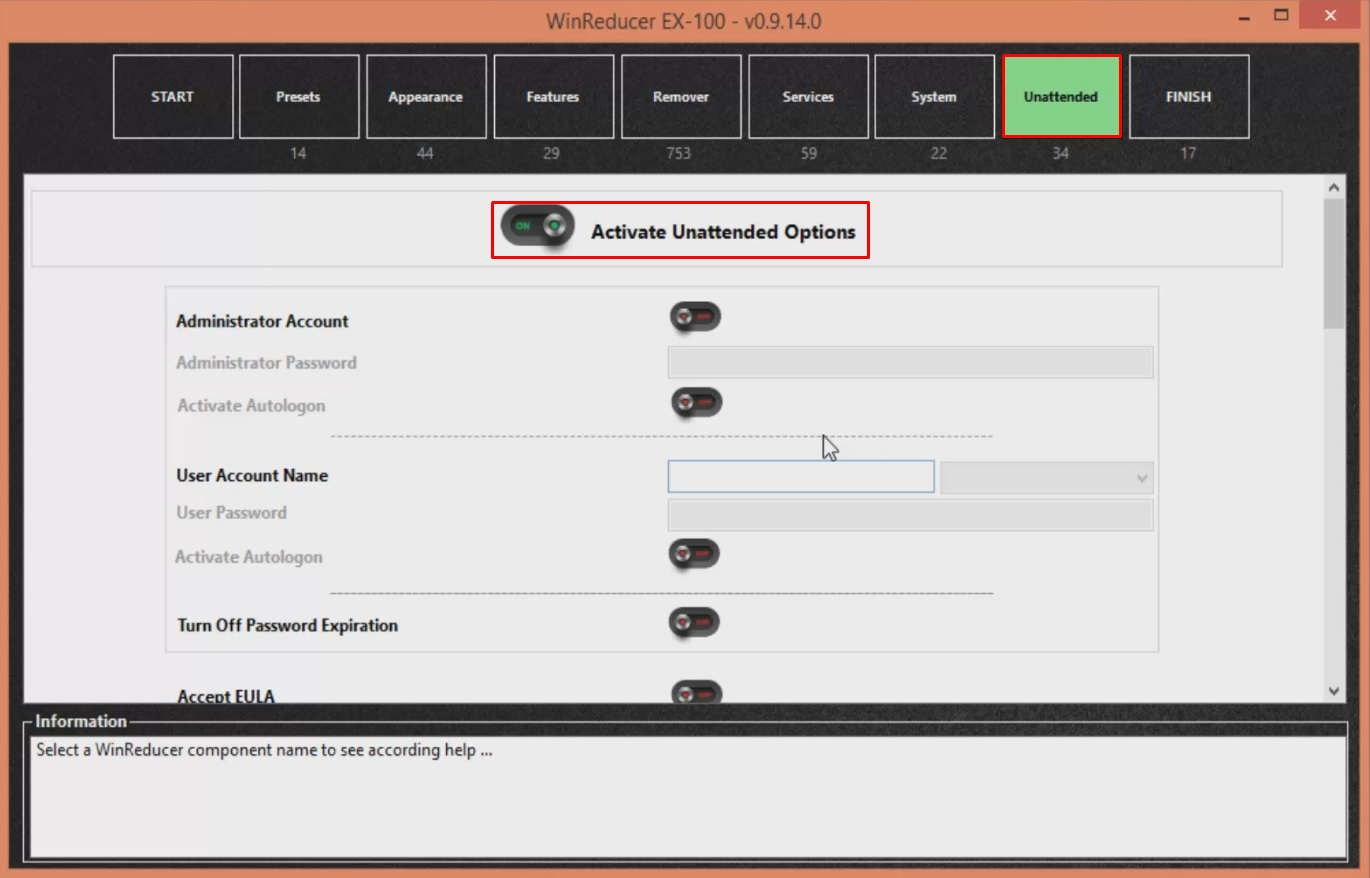Turn off Activate Unattended Options switch
Screen dimensions: 1370x878
[x=537, y=227]
